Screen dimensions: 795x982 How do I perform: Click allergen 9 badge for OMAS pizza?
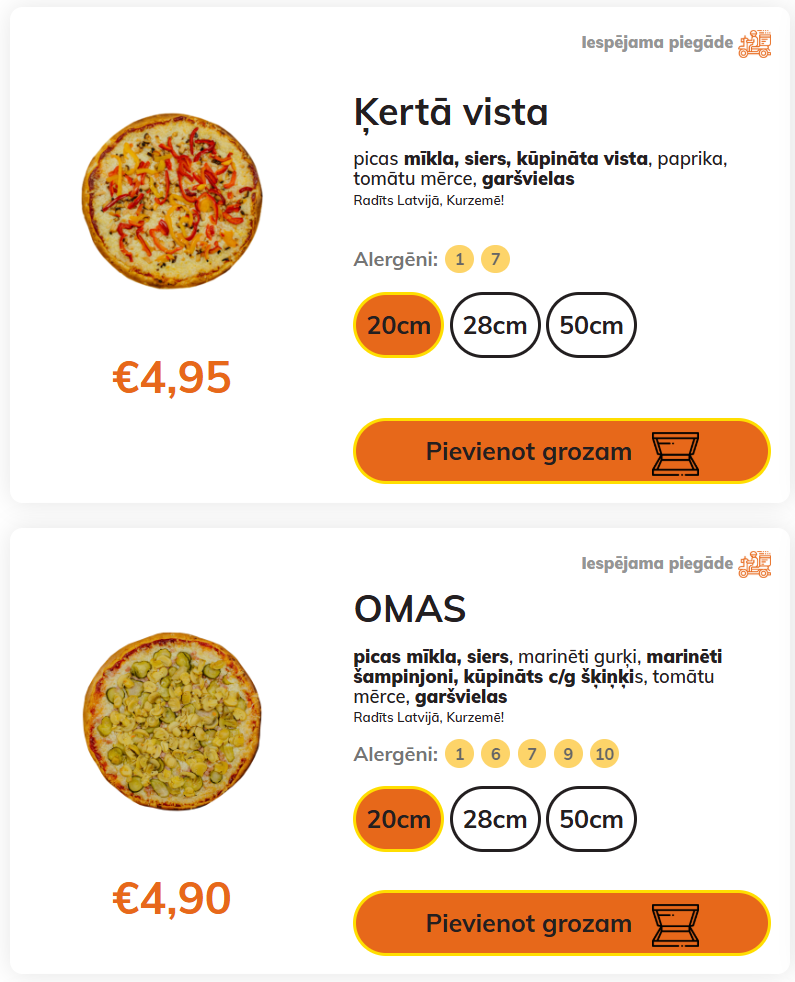coord(567,753)
